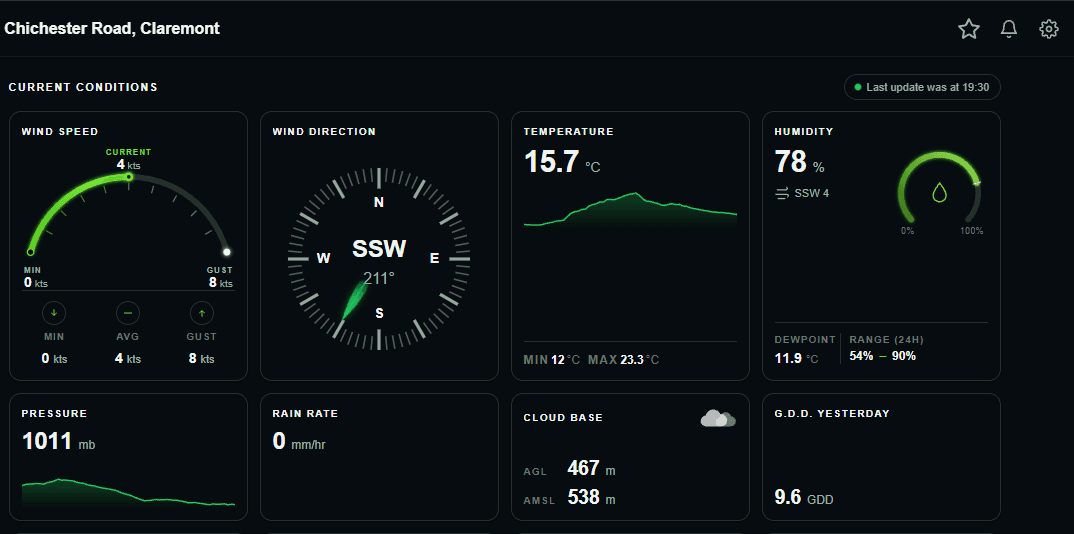The height and width of the screenshot is (534, 1074).
Task: Click the AVG minus circle icon
Action: pos(128,314)
